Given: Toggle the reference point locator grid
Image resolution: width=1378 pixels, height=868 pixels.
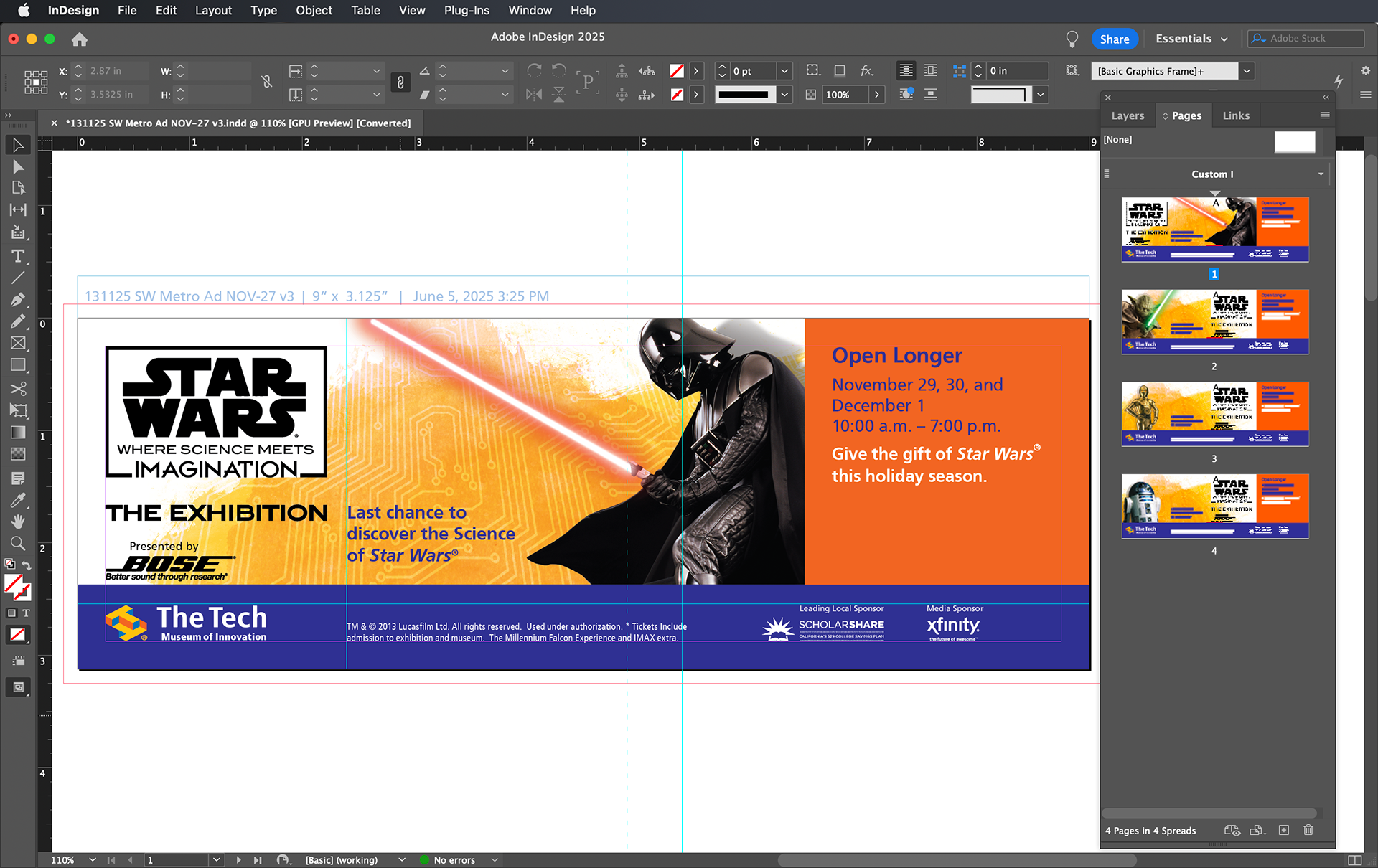Looking at the screenshot, I should (x=36, y=82).
